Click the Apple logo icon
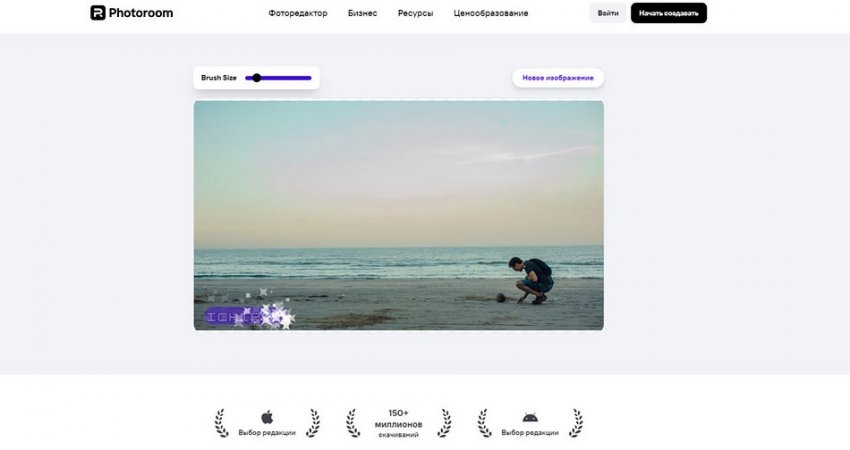The image size is (850, 450). [x=267, y=417]
